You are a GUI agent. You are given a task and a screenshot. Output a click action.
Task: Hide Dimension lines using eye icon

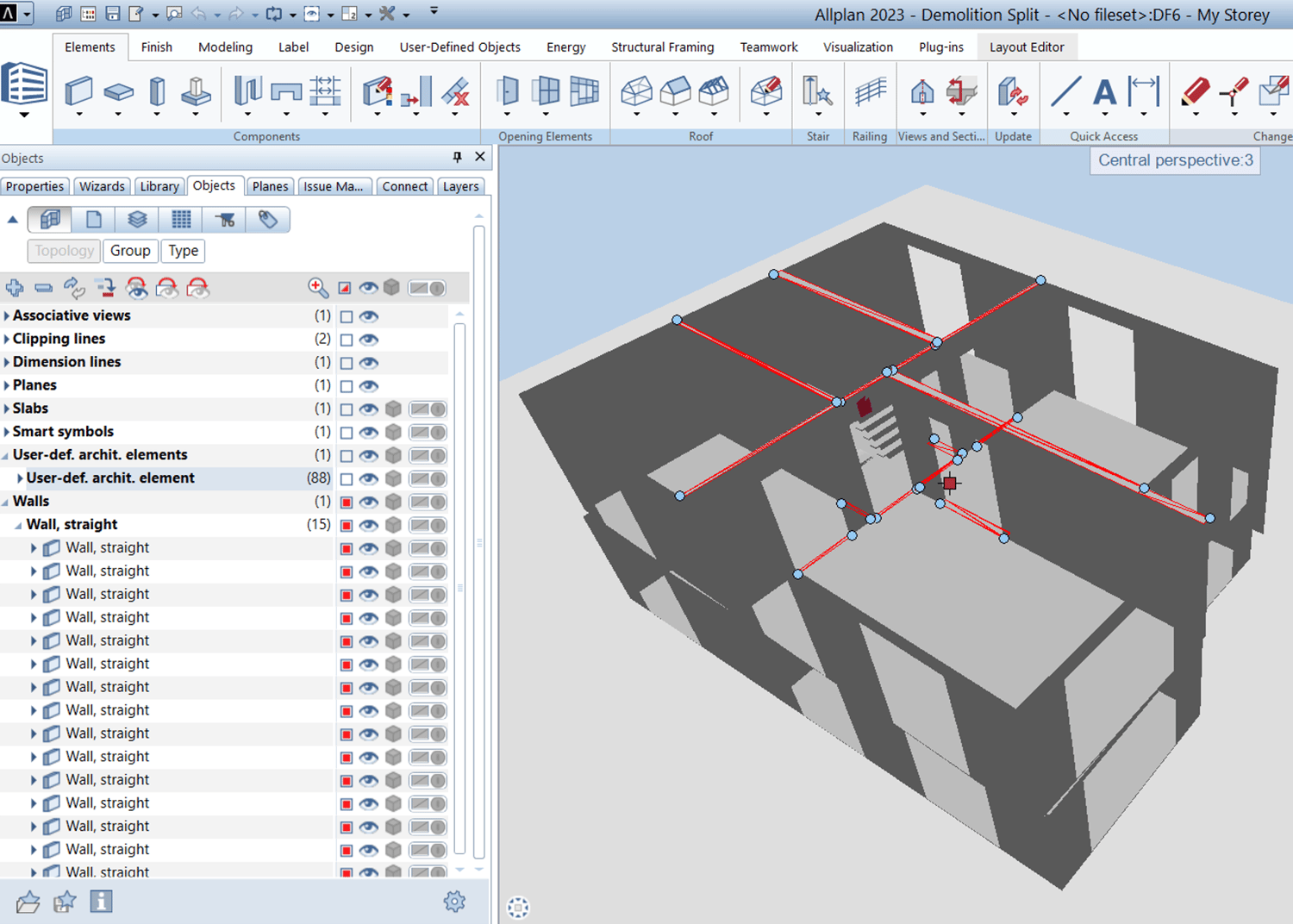[369, 363]
